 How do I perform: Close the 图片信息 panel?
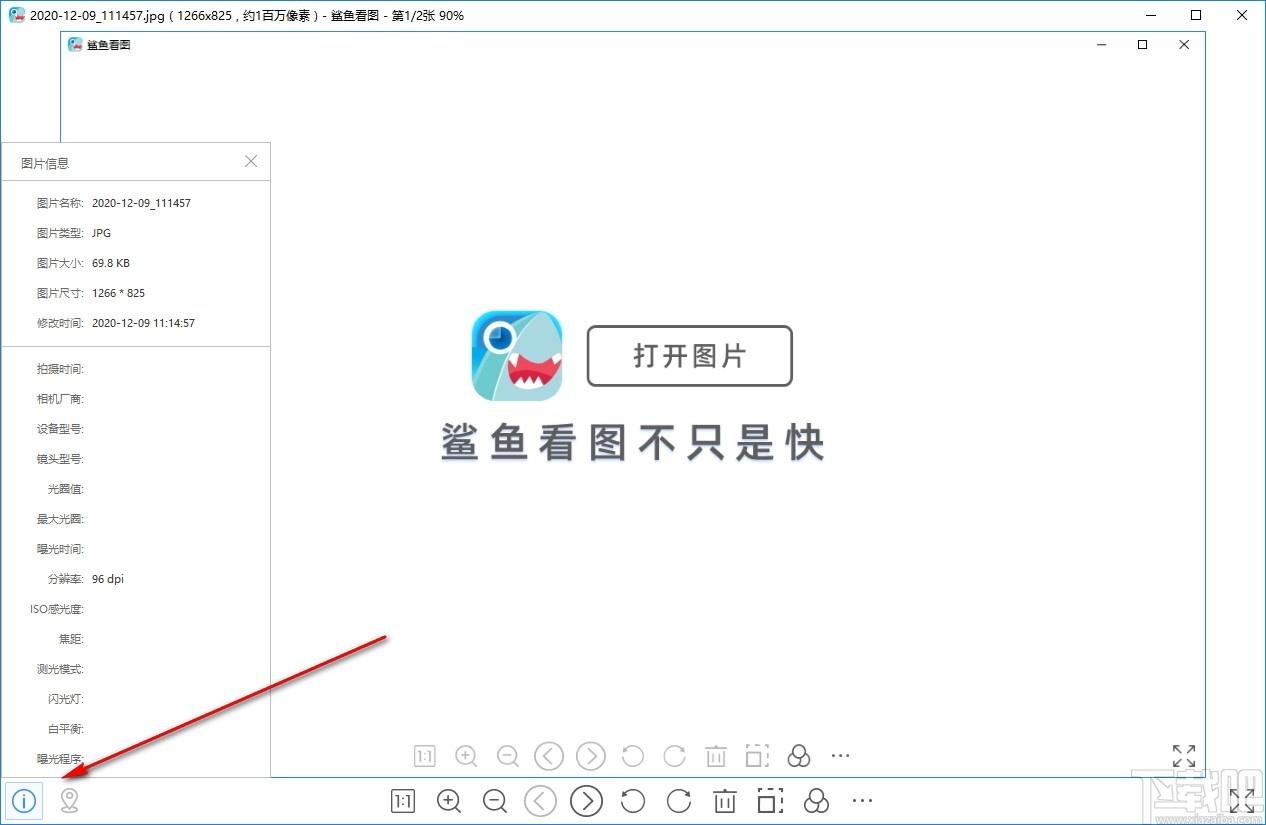[x=251, y=161]
